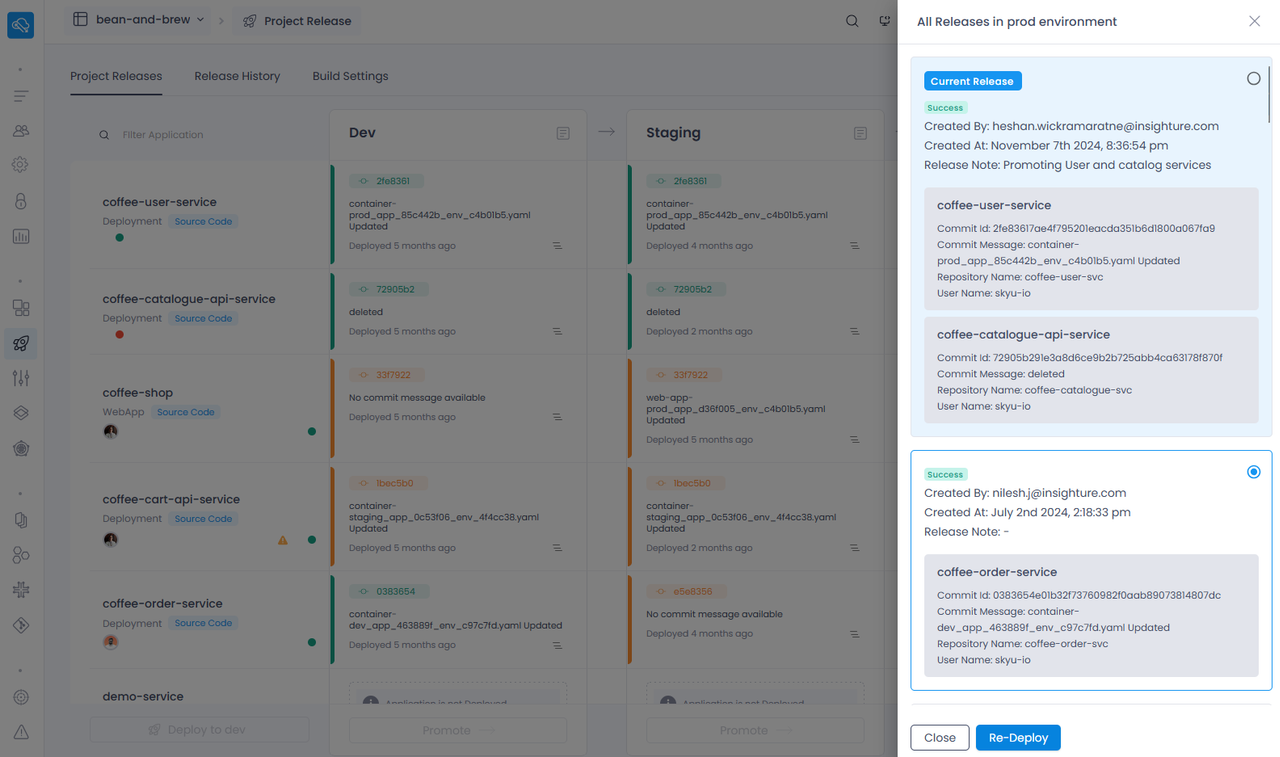Open the sliders settings icon in sidebar

21,378
